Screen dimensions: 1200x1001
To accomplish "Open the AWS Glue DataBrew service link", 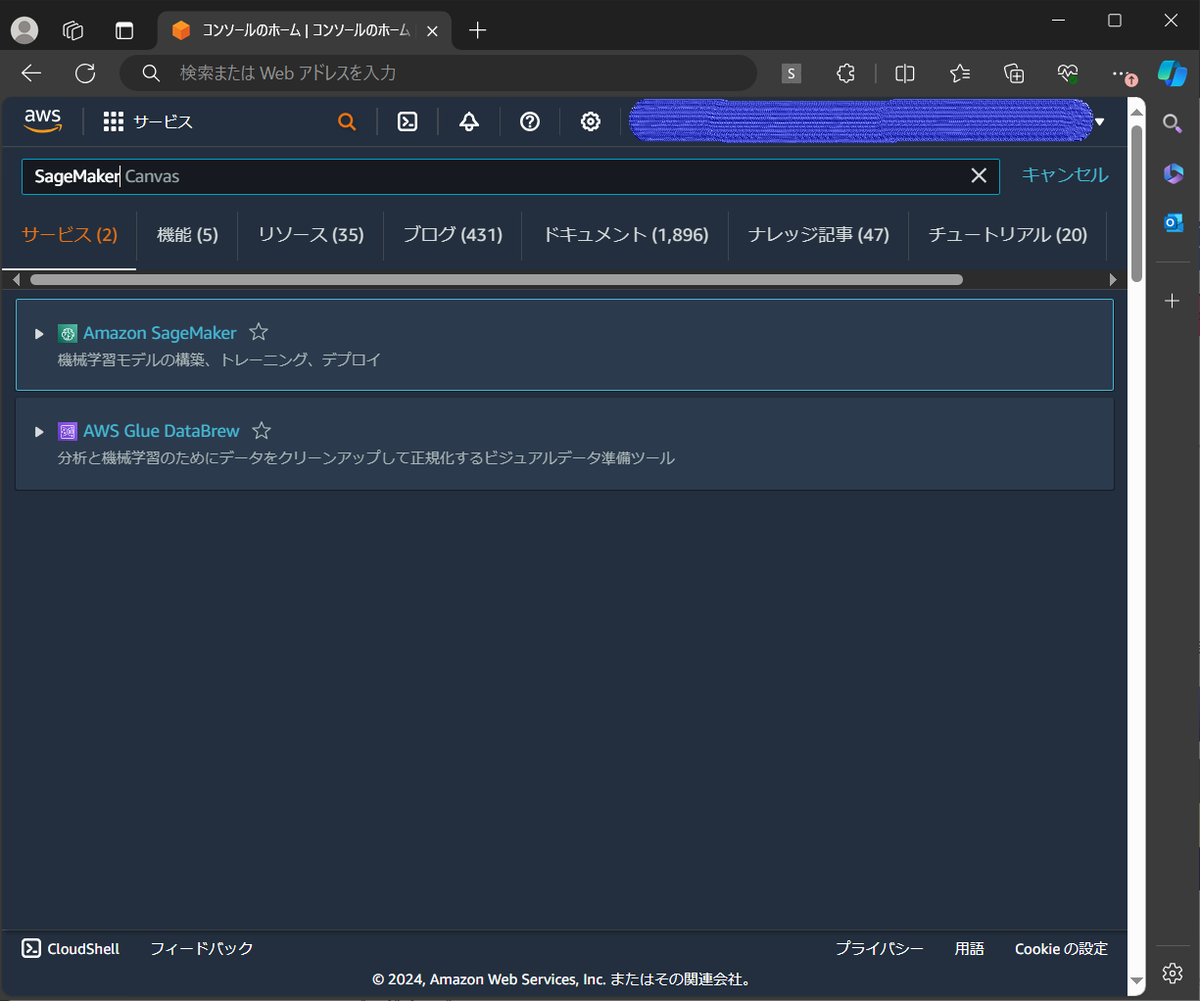I will (x=161, y=431).
